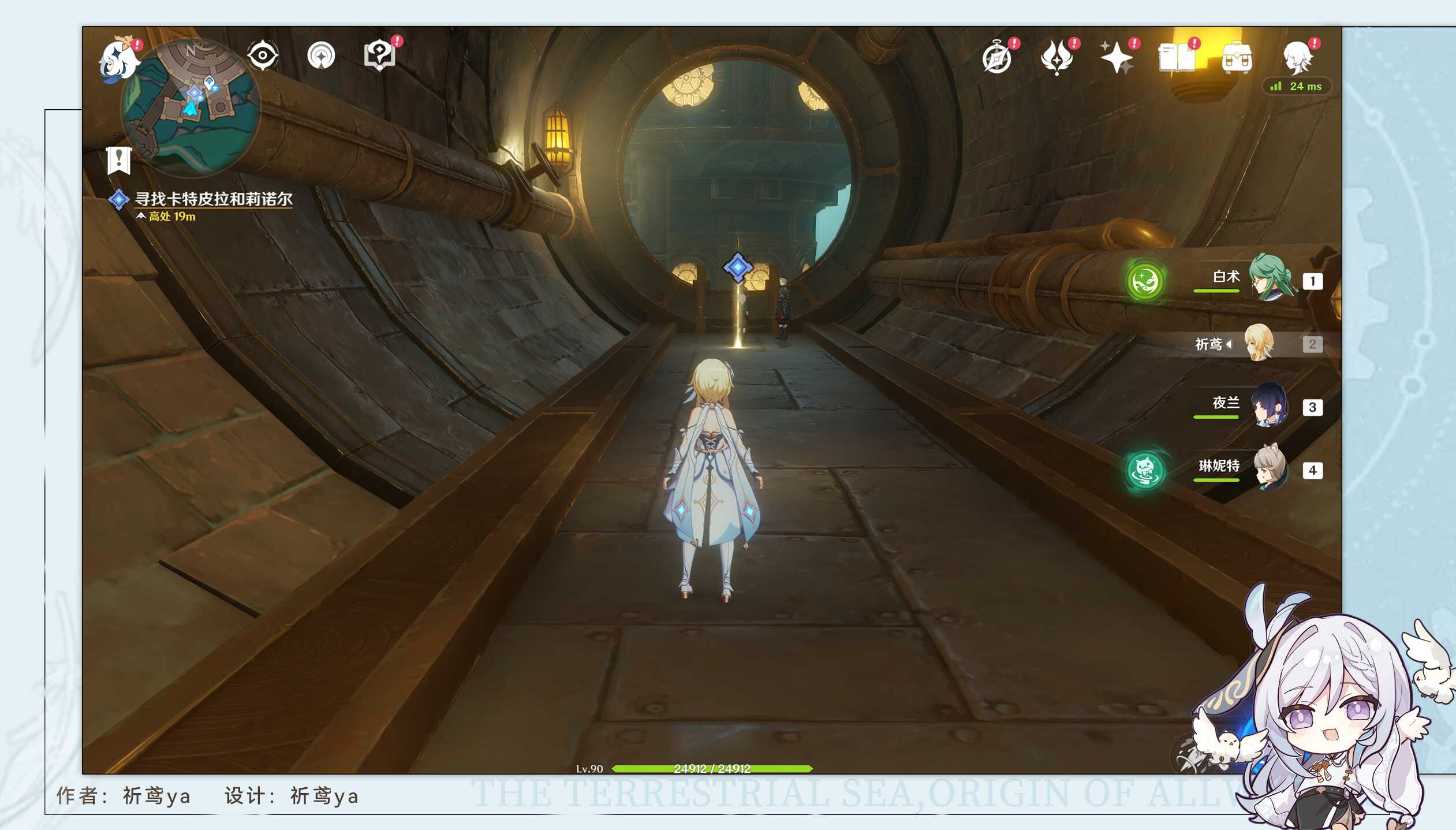
Task: Click the blue quest waypoint marker in the tunnel
Action: click(x=738, y=267)
